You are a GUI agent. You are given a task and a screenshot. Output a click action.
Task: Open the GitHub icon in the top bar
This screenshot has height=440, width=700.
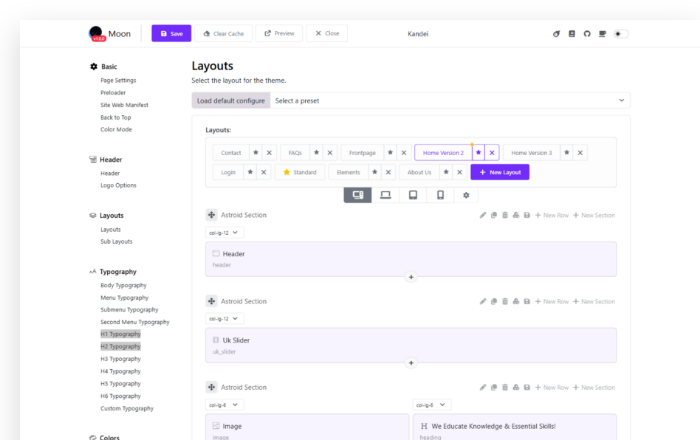(587, 33)
